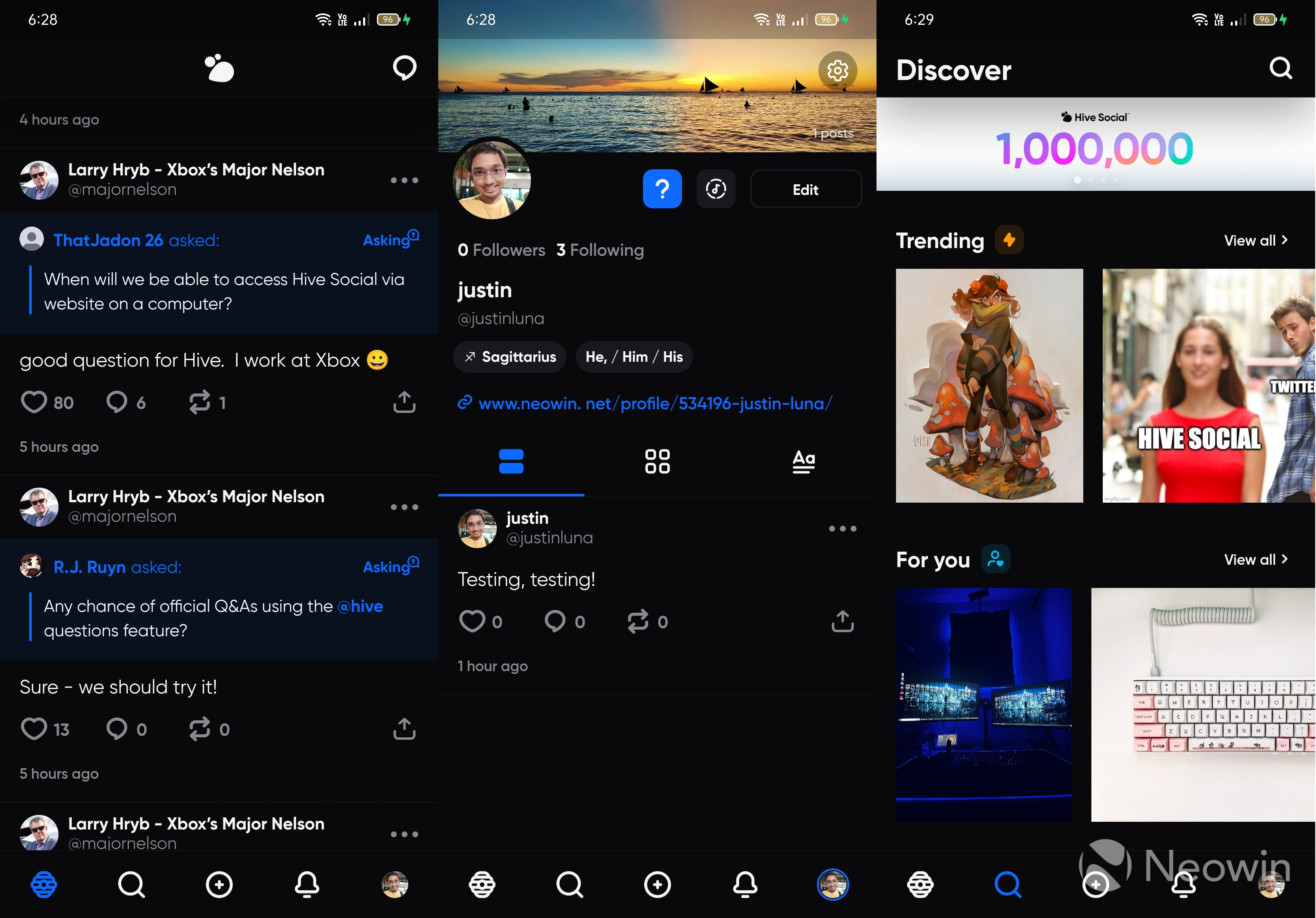Switch to grid view tab on profile

point(658,461)
